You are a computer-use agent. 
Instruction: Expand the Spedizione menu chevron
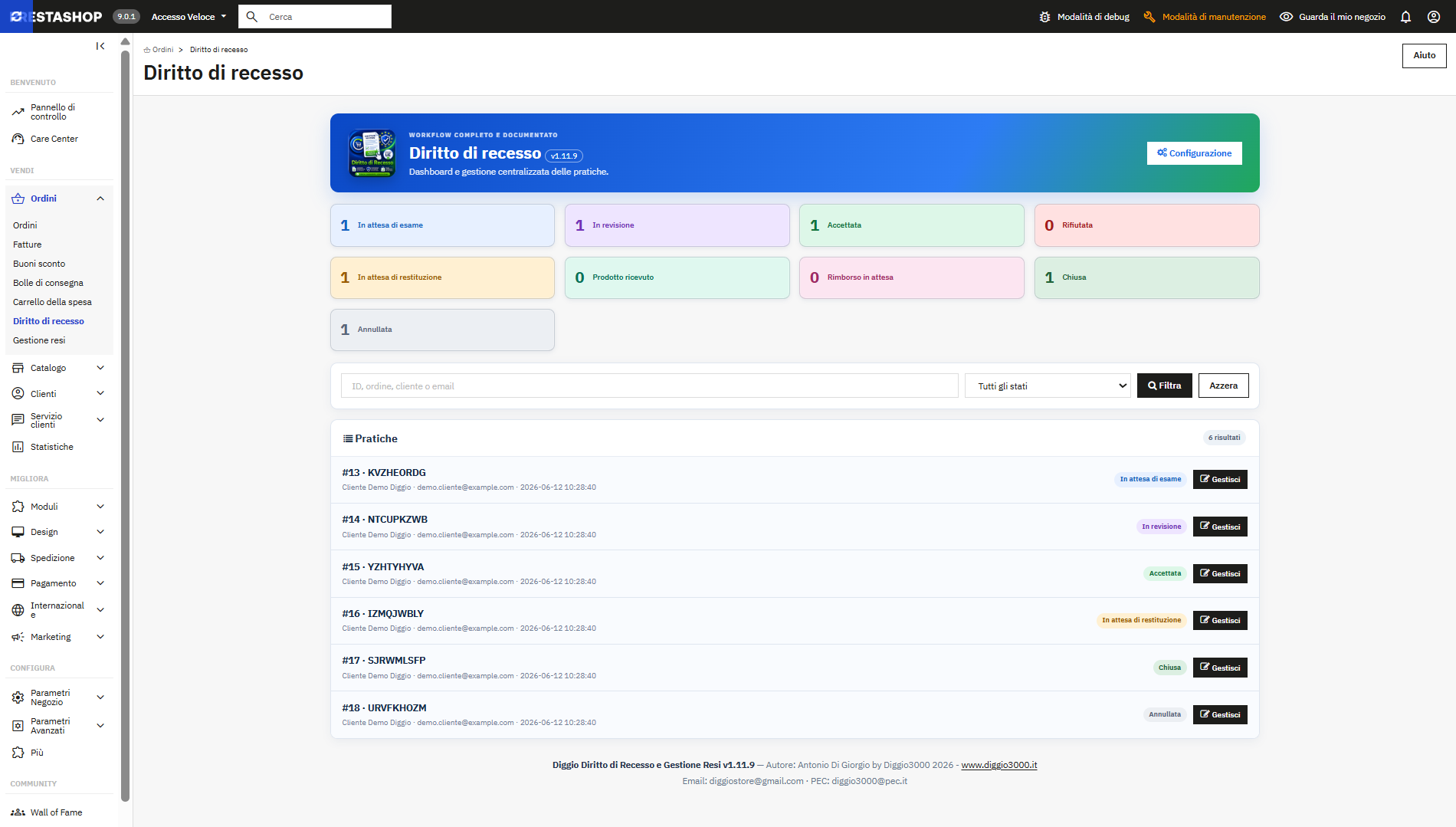click(100, 558)
